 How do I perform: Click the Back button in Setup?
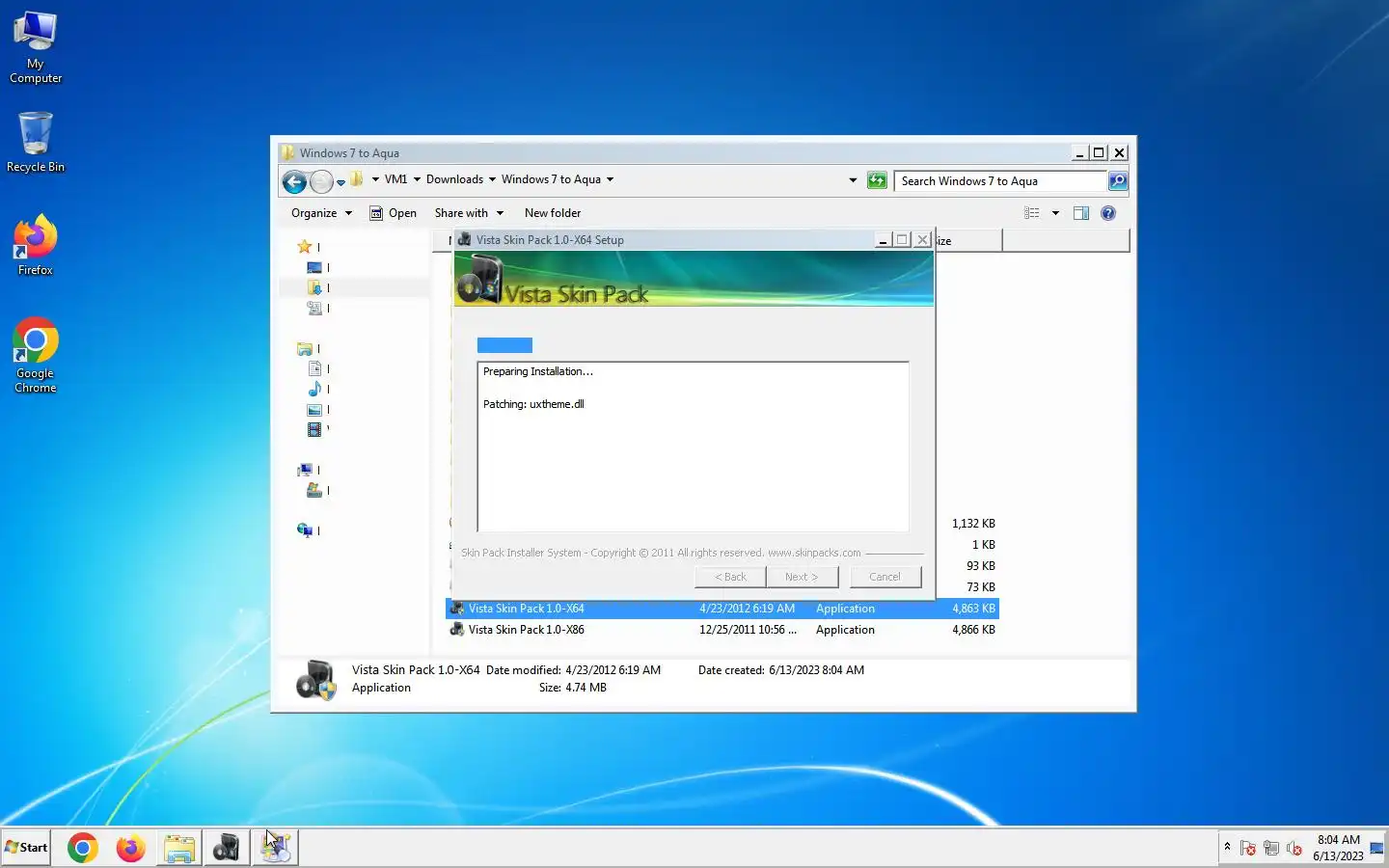tap(730, 577)
